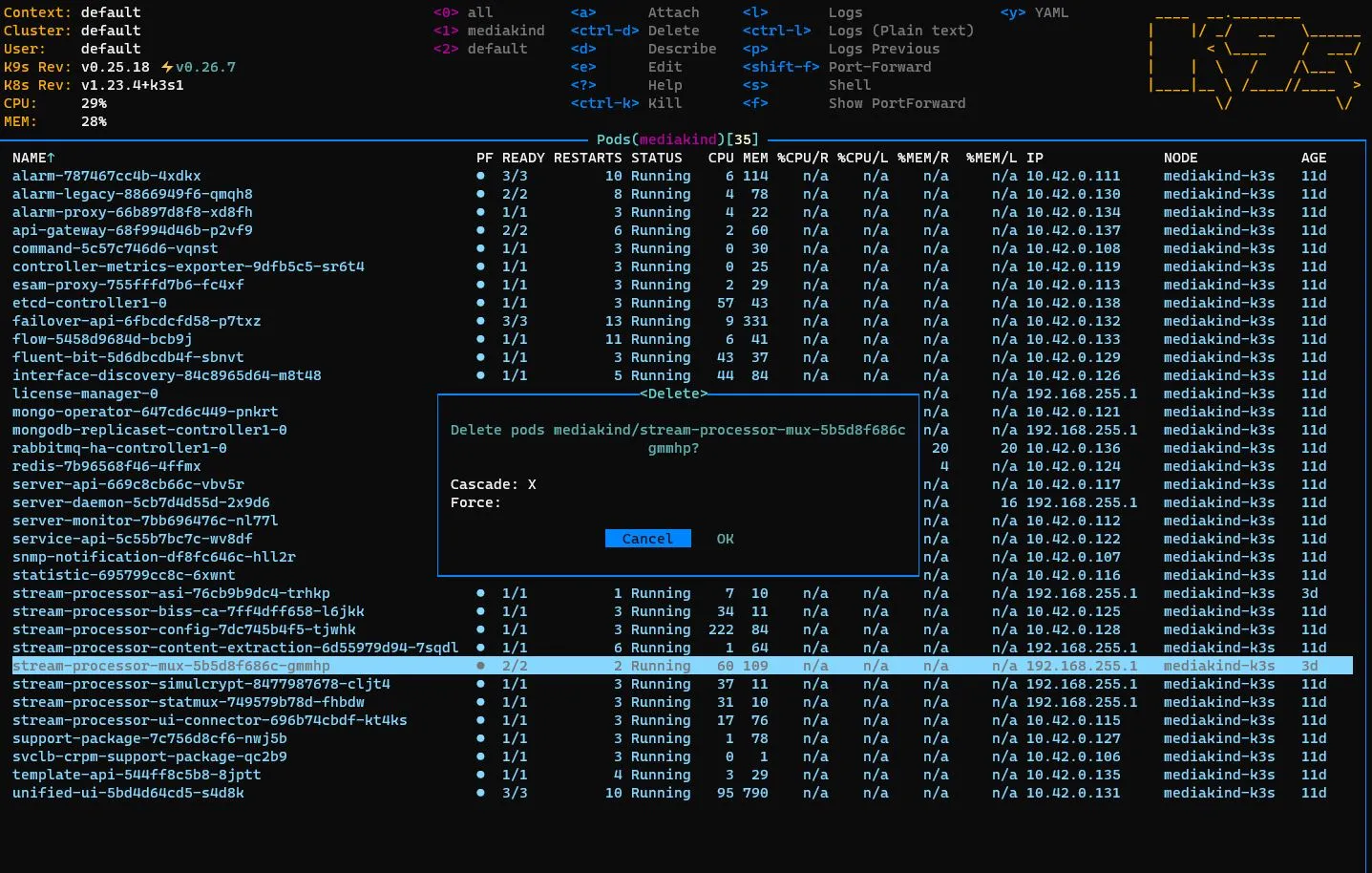Click the AGE column header
1372x873 pixels.
click(1314, 158)
